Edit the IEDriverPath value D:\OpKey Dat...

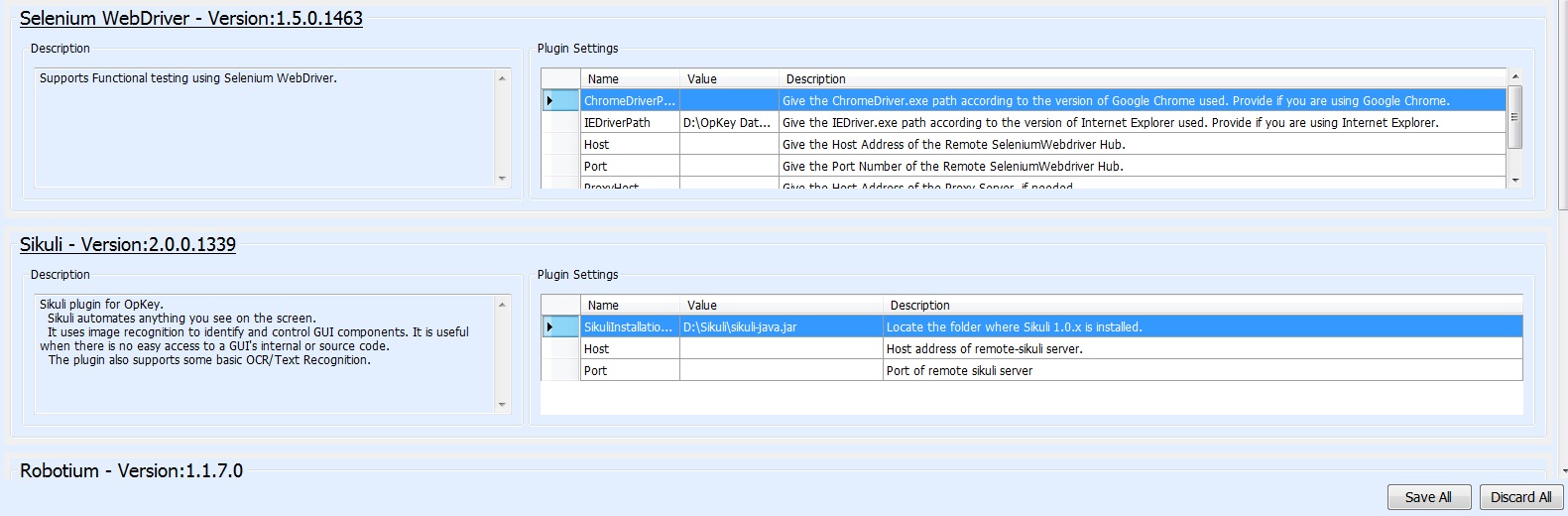pyautogui.click(x=729, y=122)
